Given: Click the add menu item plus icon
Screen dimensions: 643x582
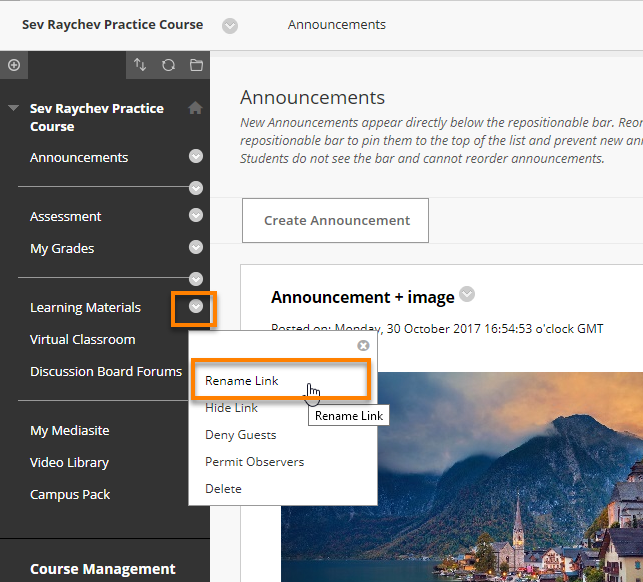Looking at the screenshot, I should [14, 65].
